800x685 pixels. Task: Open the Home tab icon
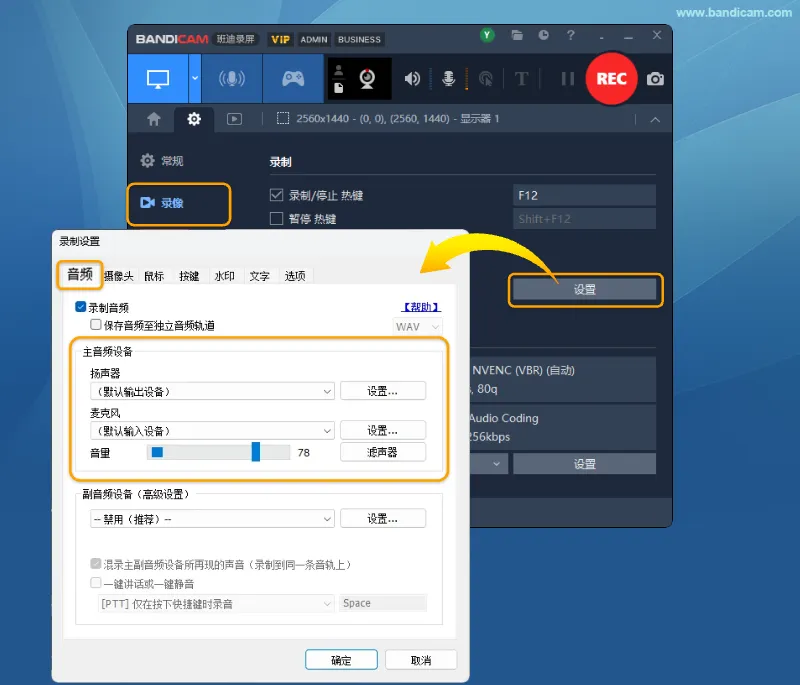point(154,119)
